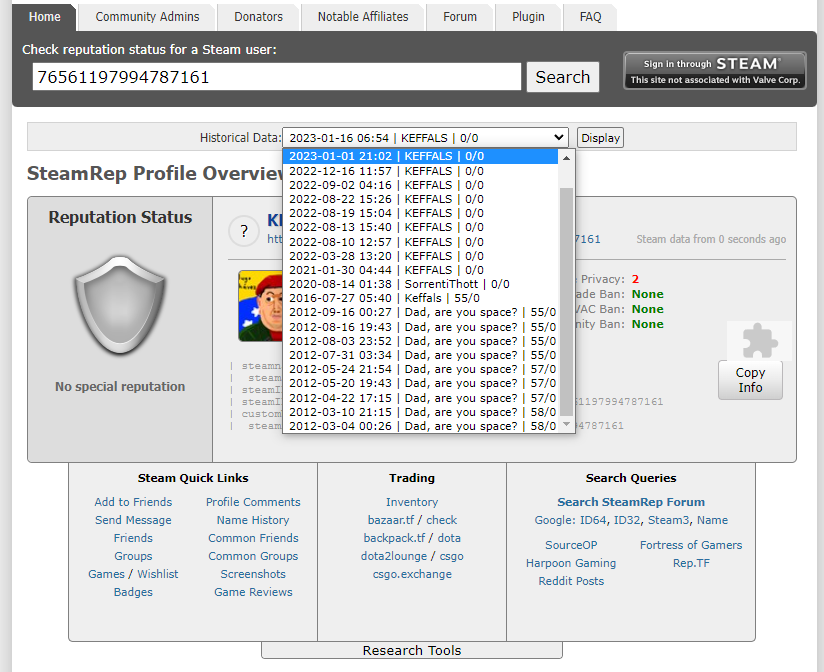Image resolution: width=824 pixels, height=672 pixels.
Task: Click scroll-down arrow in history list
Action: (x=567, y=425)
